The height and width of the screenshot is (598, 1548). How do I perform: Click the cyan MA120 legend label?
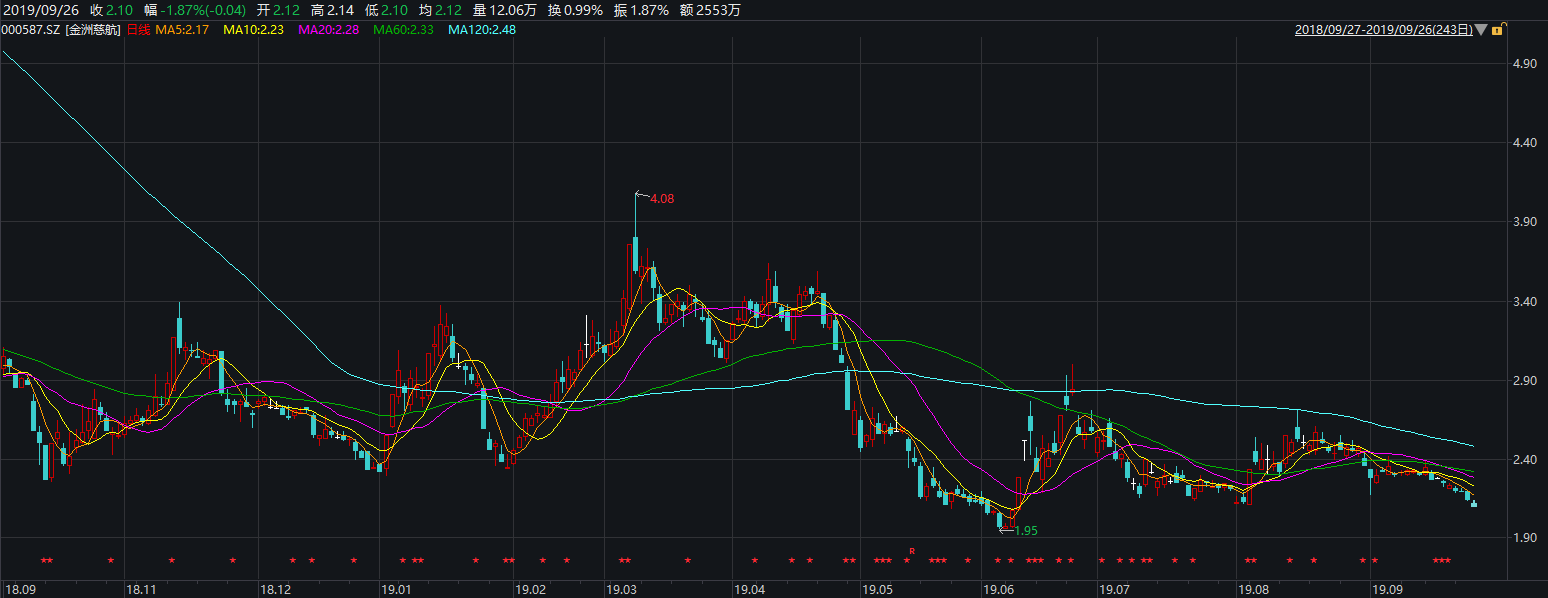[482, 30]
